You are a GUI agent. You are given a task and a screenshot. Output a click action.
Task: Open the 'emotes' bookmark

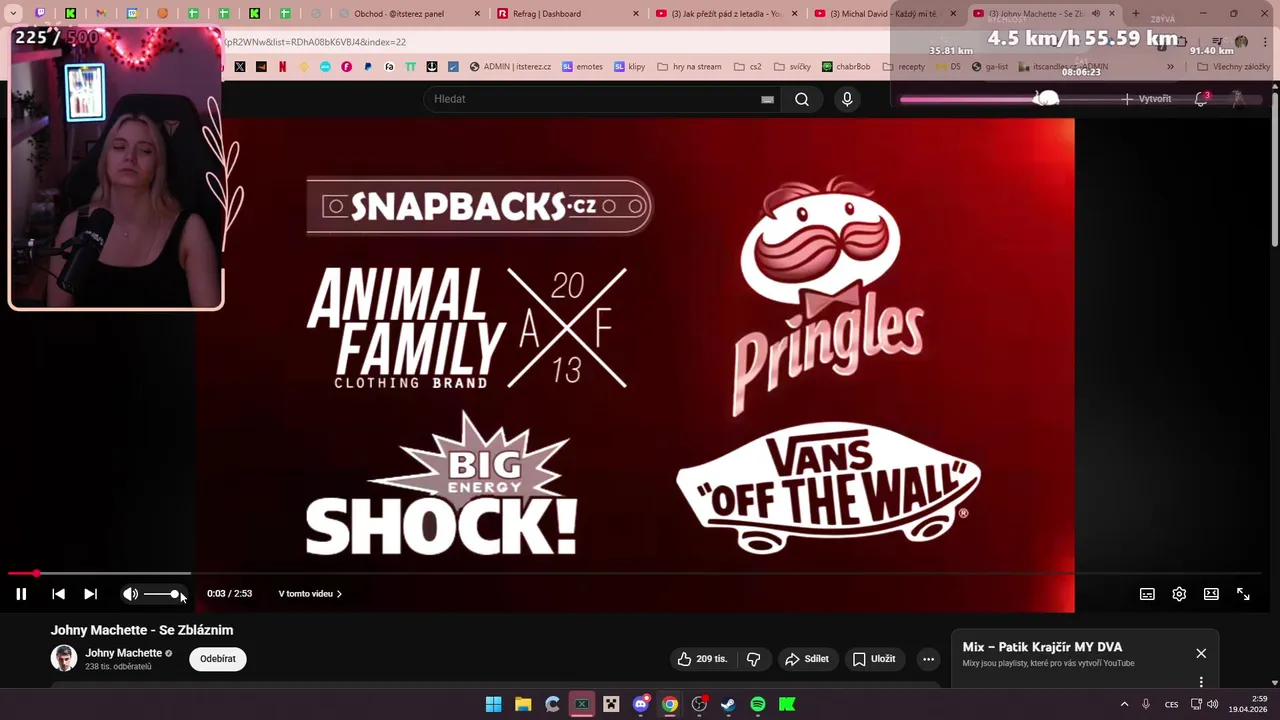[x=582, y=67]
